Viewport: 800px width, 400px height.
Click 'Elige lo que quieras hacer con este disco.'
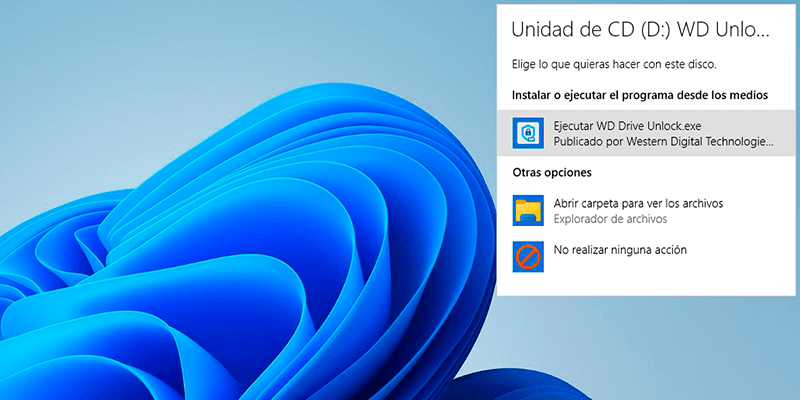coord(614,65)
